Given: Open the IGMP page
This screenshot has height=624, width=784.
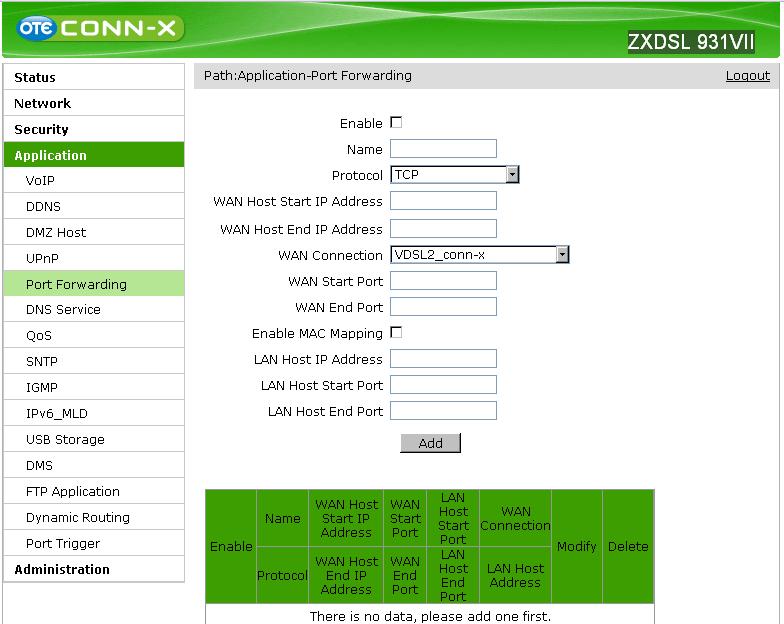Looking at the screenshot, I should click(x=94, y=388).
